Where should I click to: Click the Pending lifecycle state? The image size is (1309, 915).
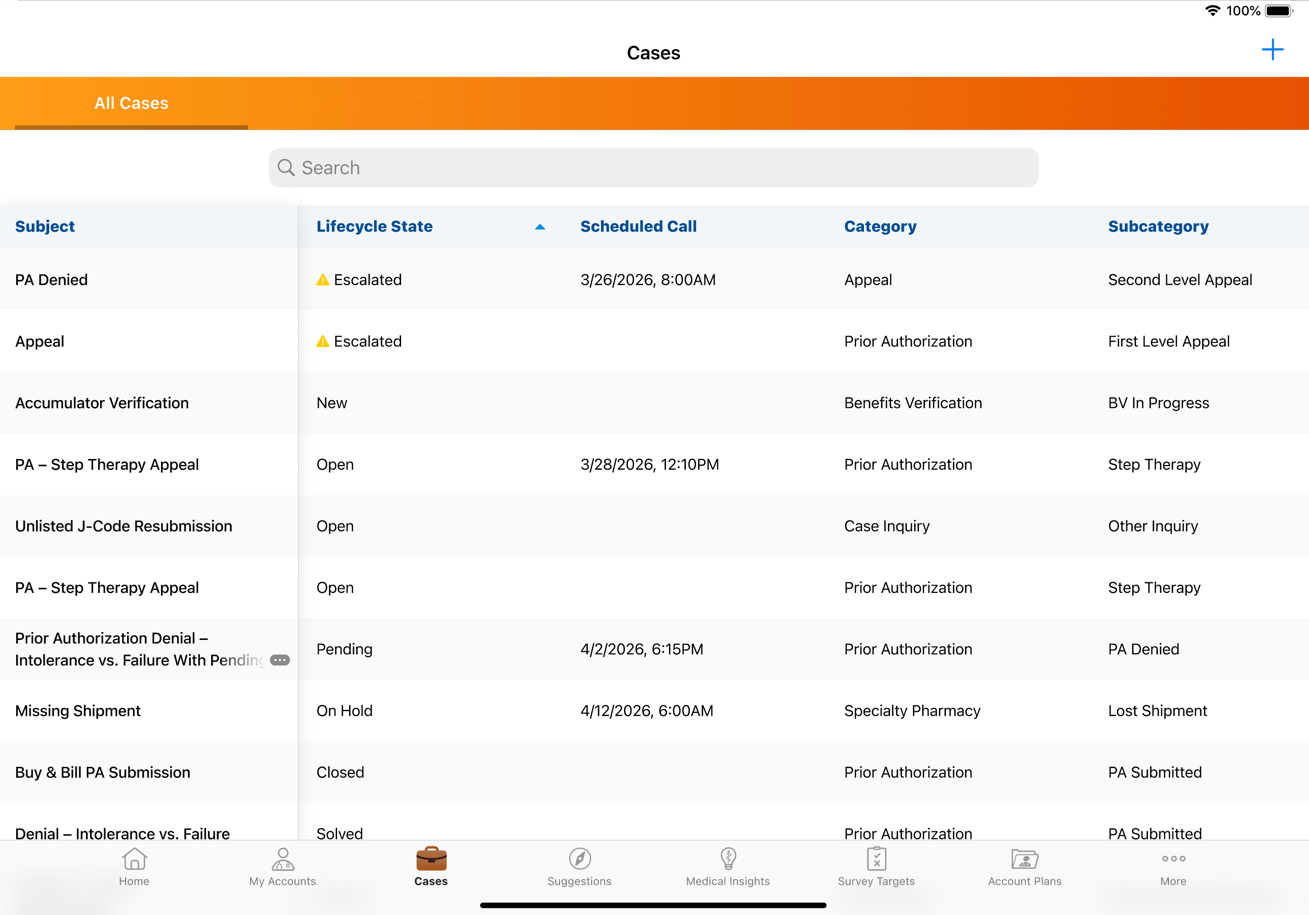pos(344,649)
